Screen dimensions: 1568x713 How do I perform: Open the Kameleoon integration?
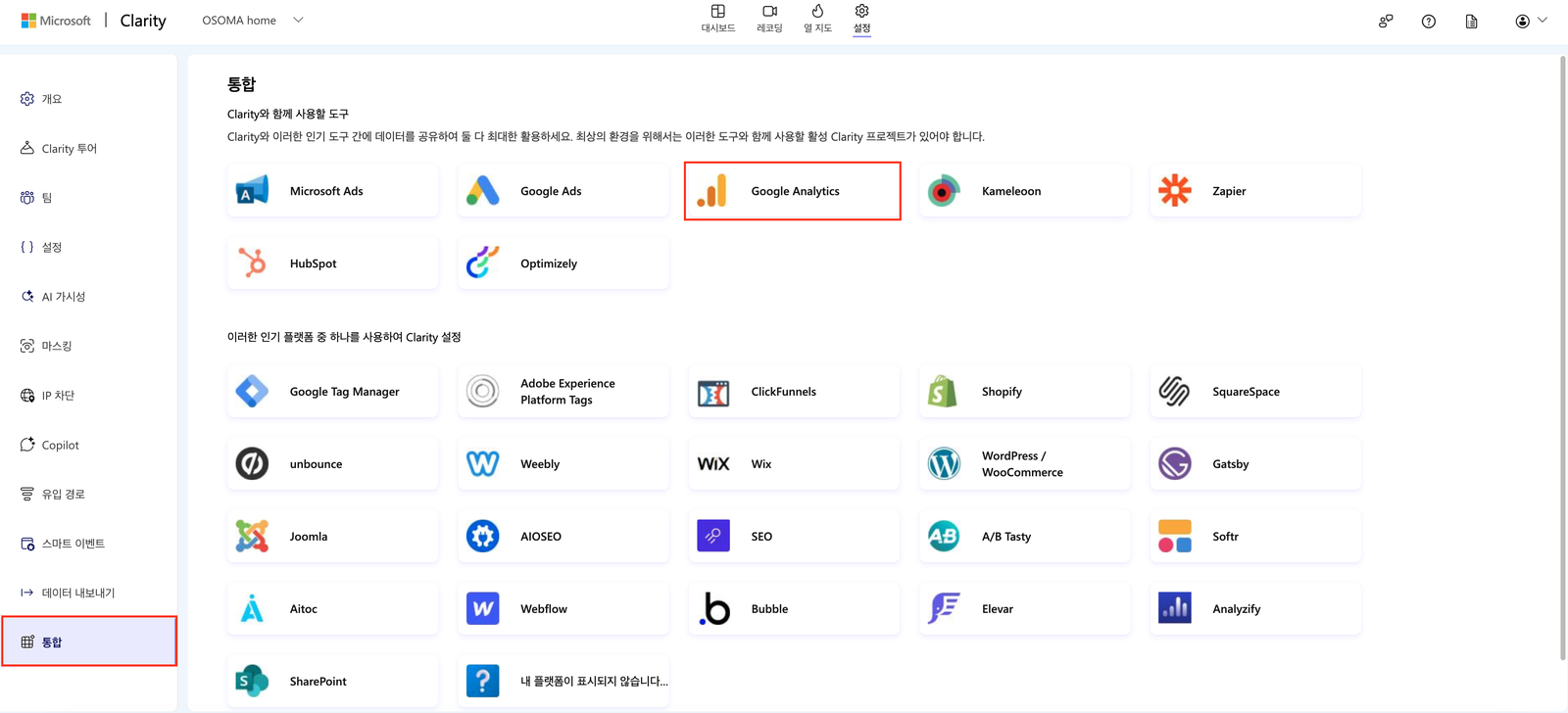(x=1024, y=191)
